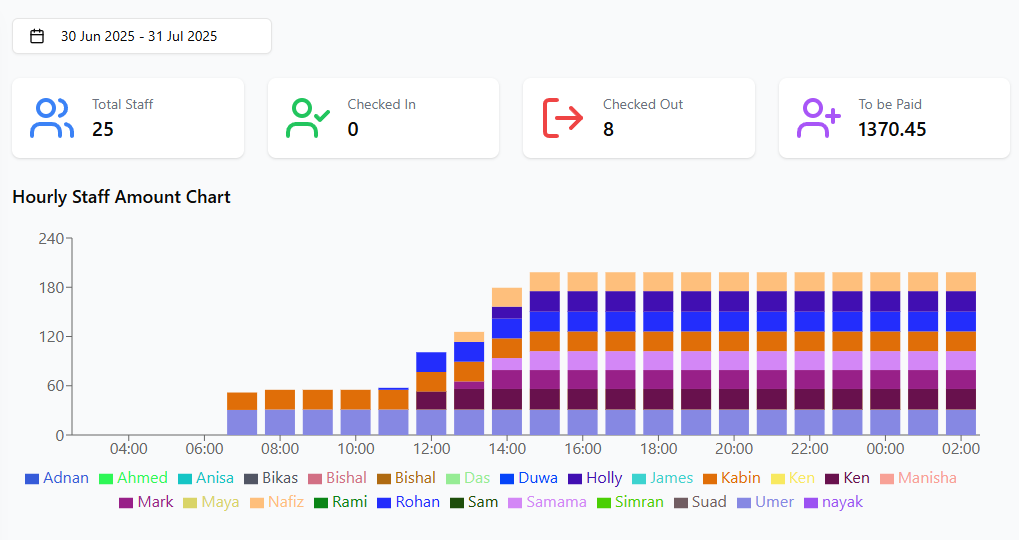Click the red Checked Out exit icon
The height and width of the screenshot is (540, 1019).
562,118
